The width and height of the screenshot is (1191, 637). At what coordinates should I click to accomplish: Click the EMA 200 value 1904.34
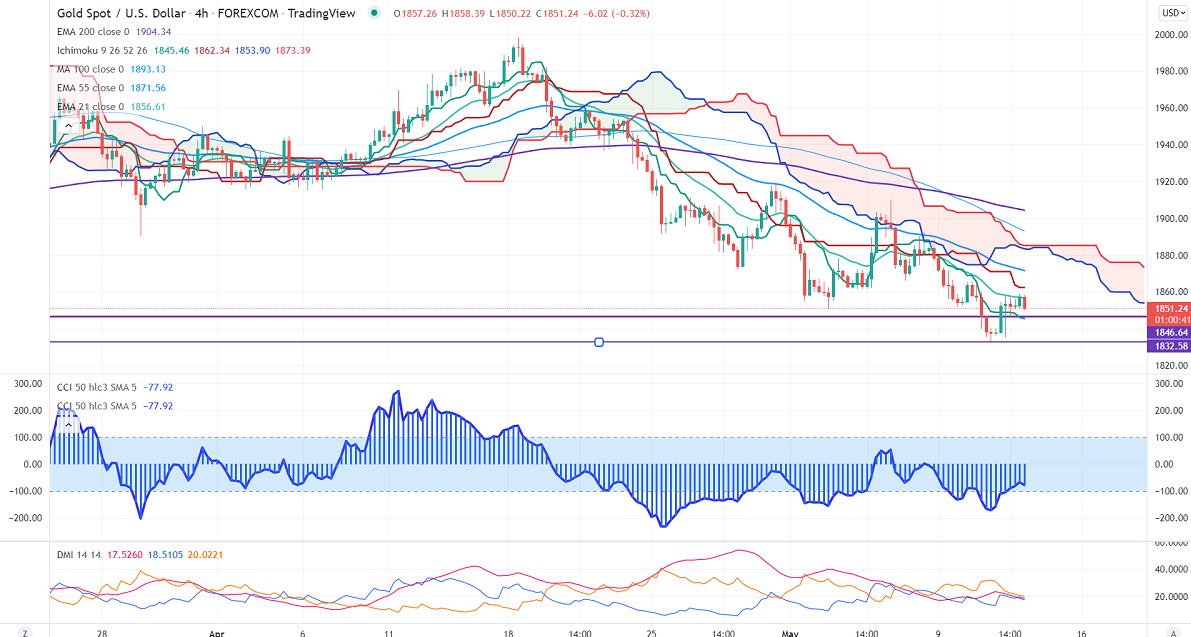pyautogui.click(x=153, y=32)
